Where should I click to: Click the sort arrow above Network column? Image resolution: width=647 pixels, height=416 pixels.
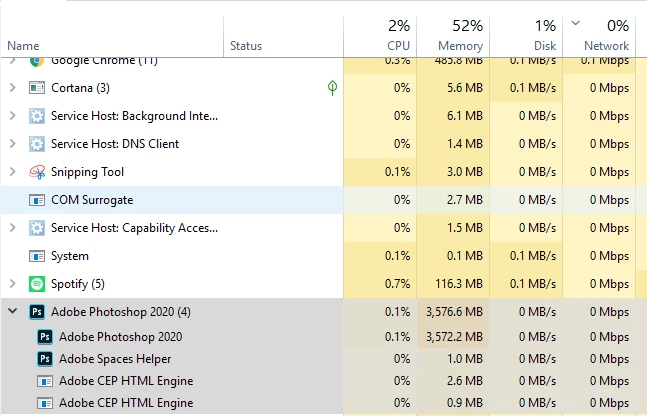576,23
